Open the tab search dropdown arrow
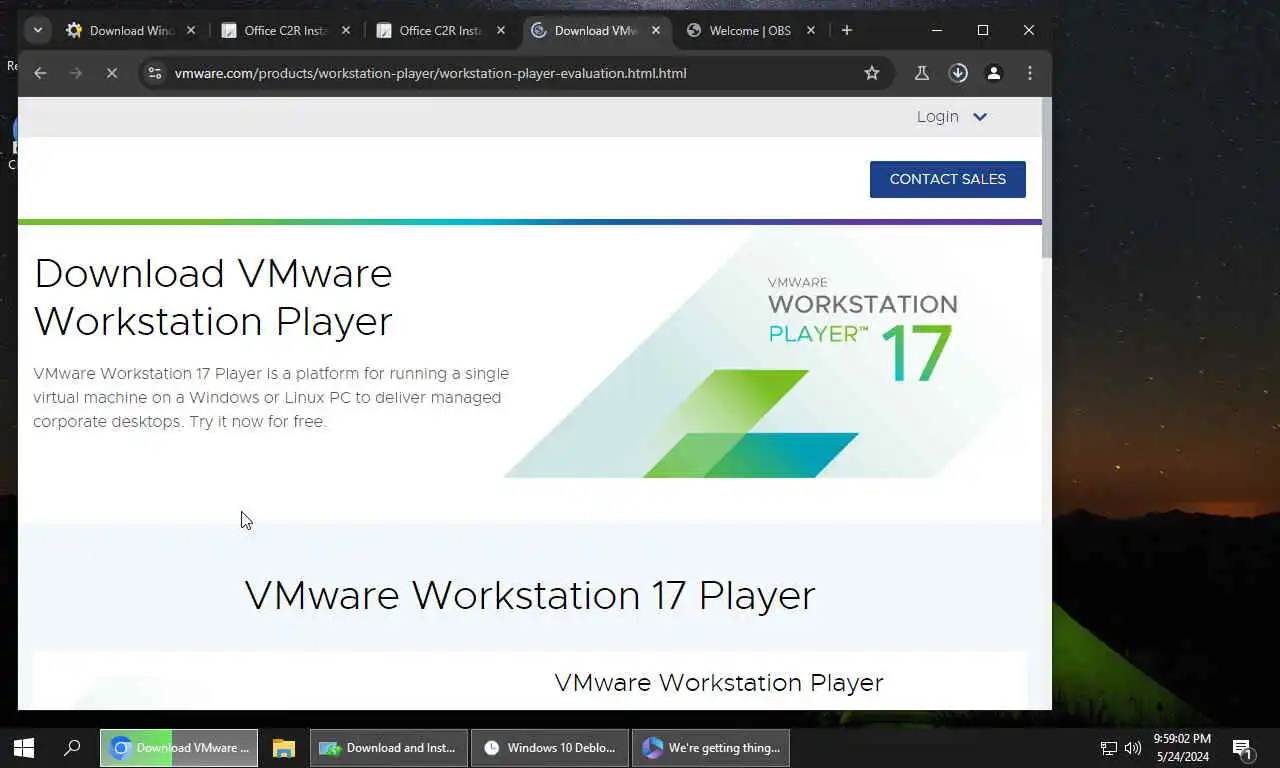This screenshot has height=768, width=1280. point(38,30)
